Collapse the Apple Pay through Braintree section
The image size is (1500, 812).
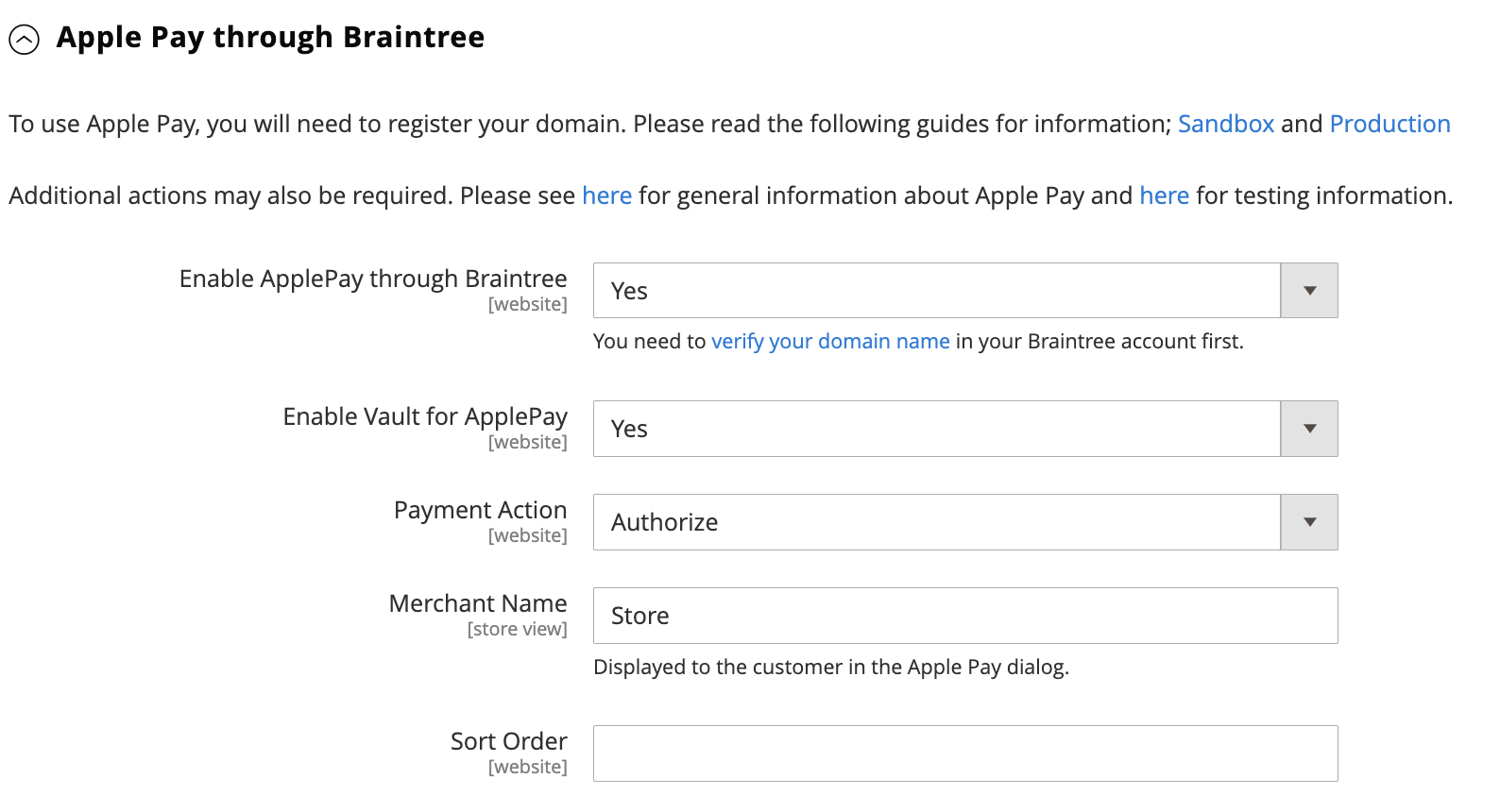click(24, 40)
